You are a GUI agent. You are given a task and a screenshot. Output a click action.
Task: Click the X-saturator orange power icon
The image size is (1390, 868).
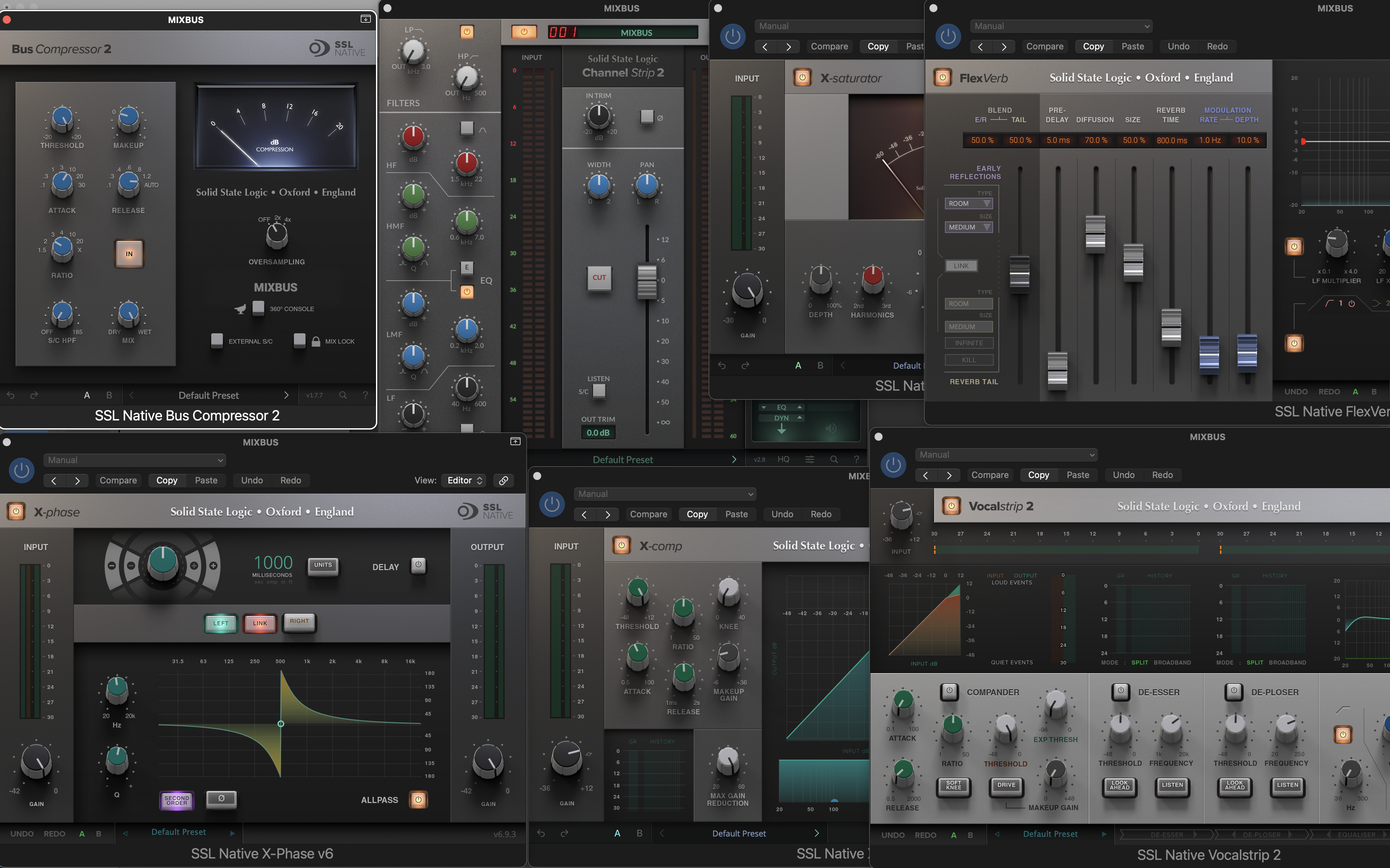[802, 78]
